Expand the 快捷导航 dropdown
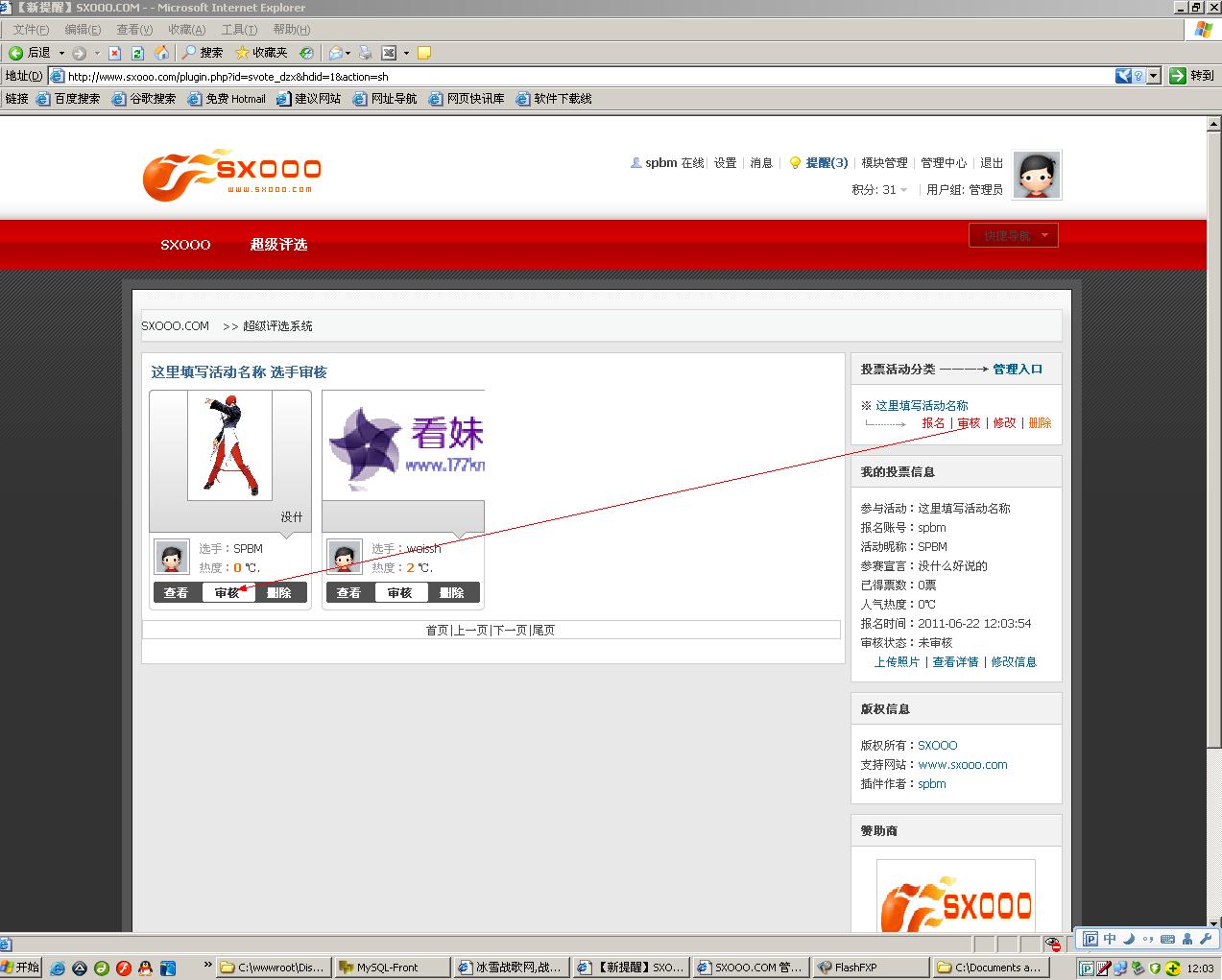 click(1014, 234)
